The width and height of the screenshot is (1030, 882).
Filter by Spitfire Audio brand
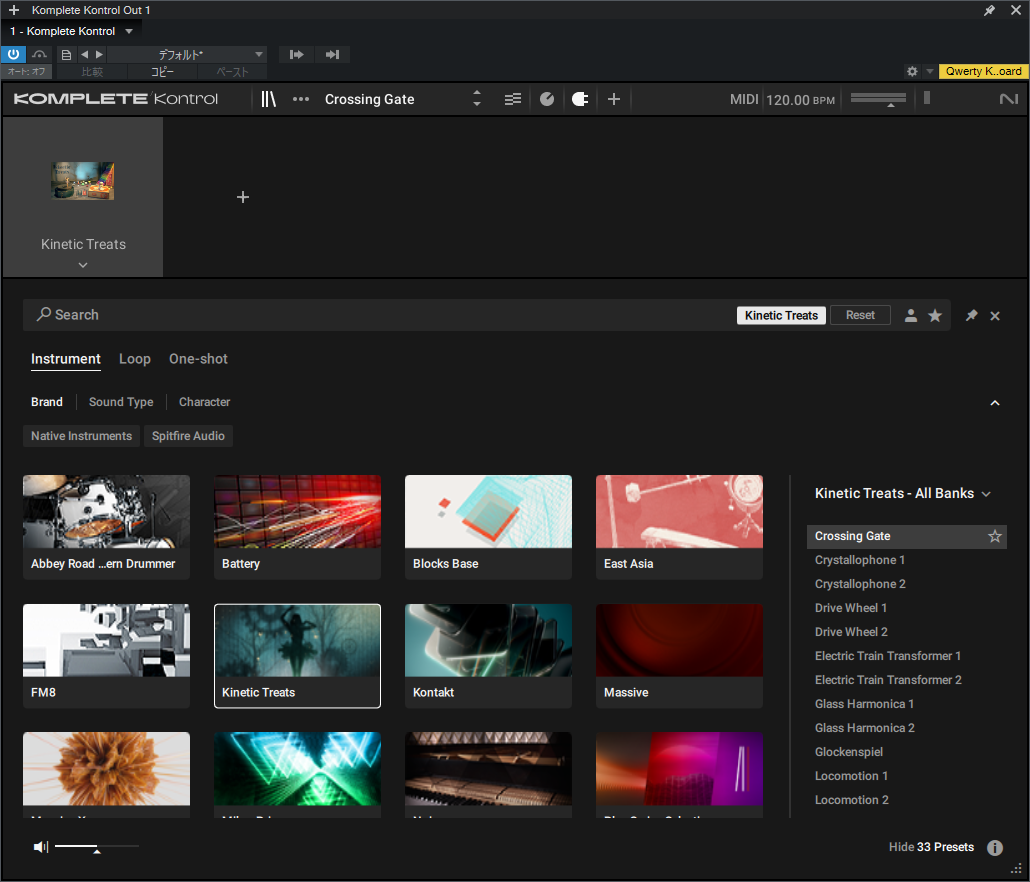(x=188, y=436)
